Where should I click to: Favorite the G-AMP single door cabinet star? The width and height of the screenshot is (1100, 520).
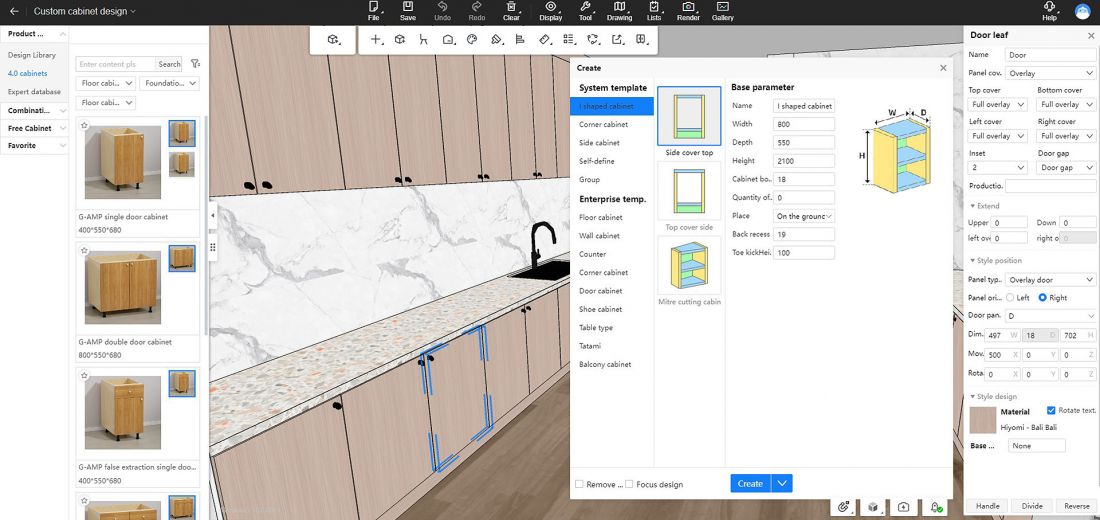84,126
